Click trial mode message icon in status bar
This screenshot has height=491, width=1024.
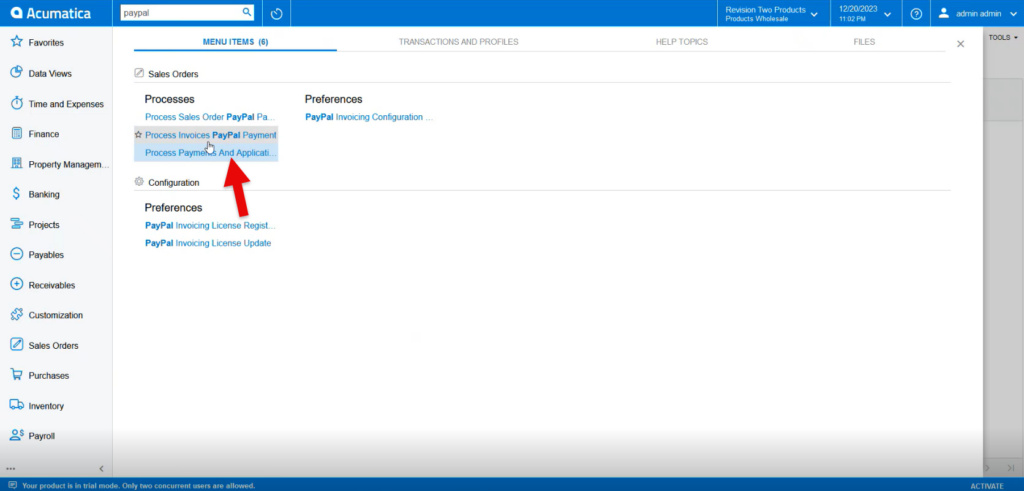click(12, 486)
